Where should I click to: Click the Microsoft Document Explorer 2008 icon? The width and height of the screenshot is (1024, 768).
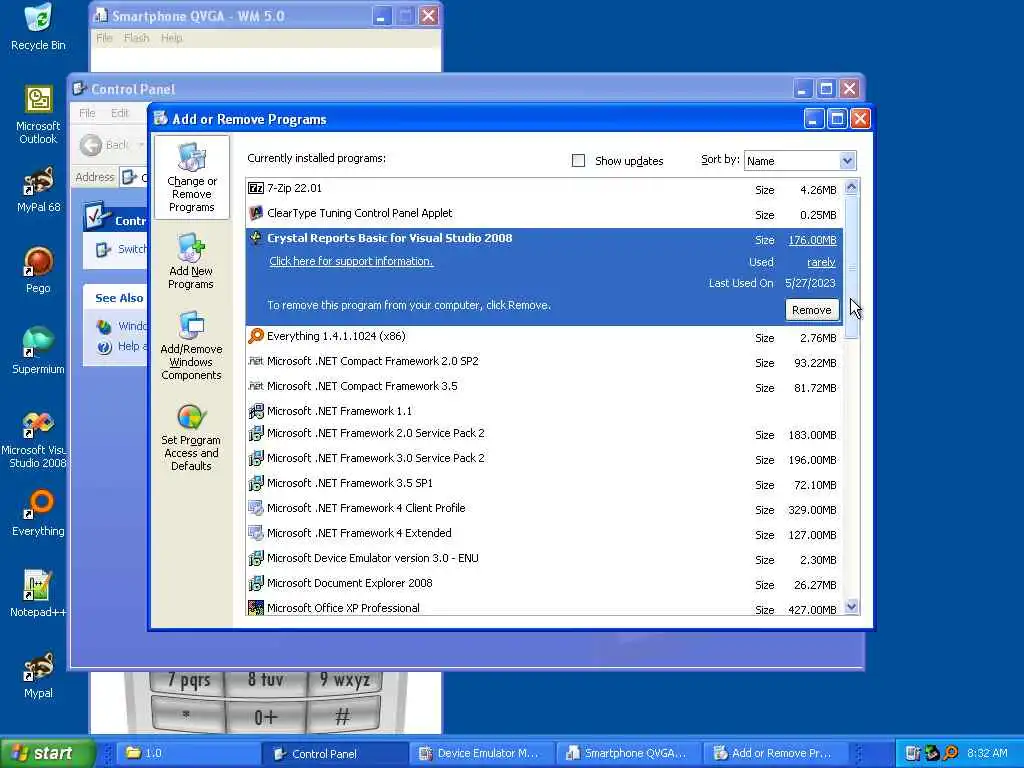tap(256, 583)
